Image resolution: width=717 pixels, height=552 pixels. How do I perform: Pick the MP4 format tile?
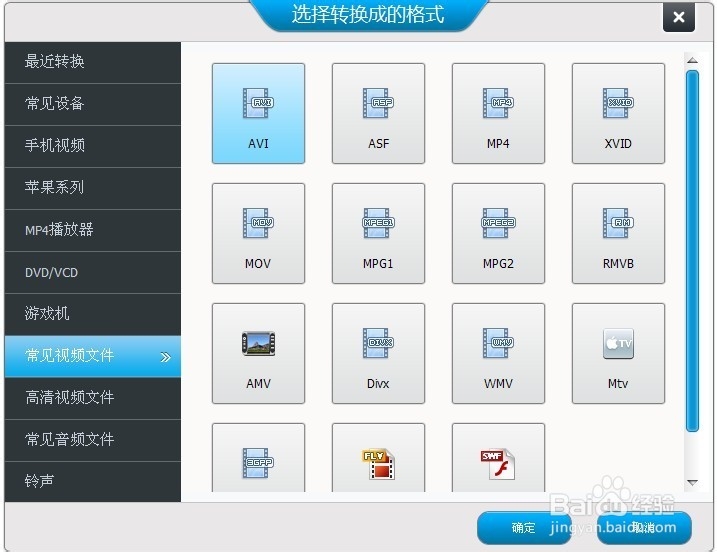498,113
